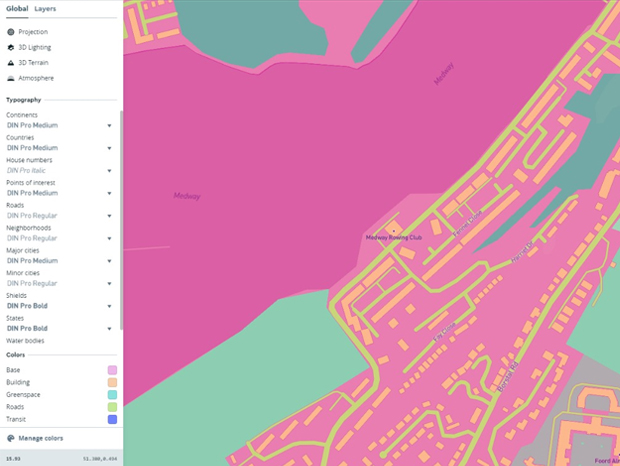Click the Fay Close street label
The image size is (620, 466).
click(x=445, y=333)
